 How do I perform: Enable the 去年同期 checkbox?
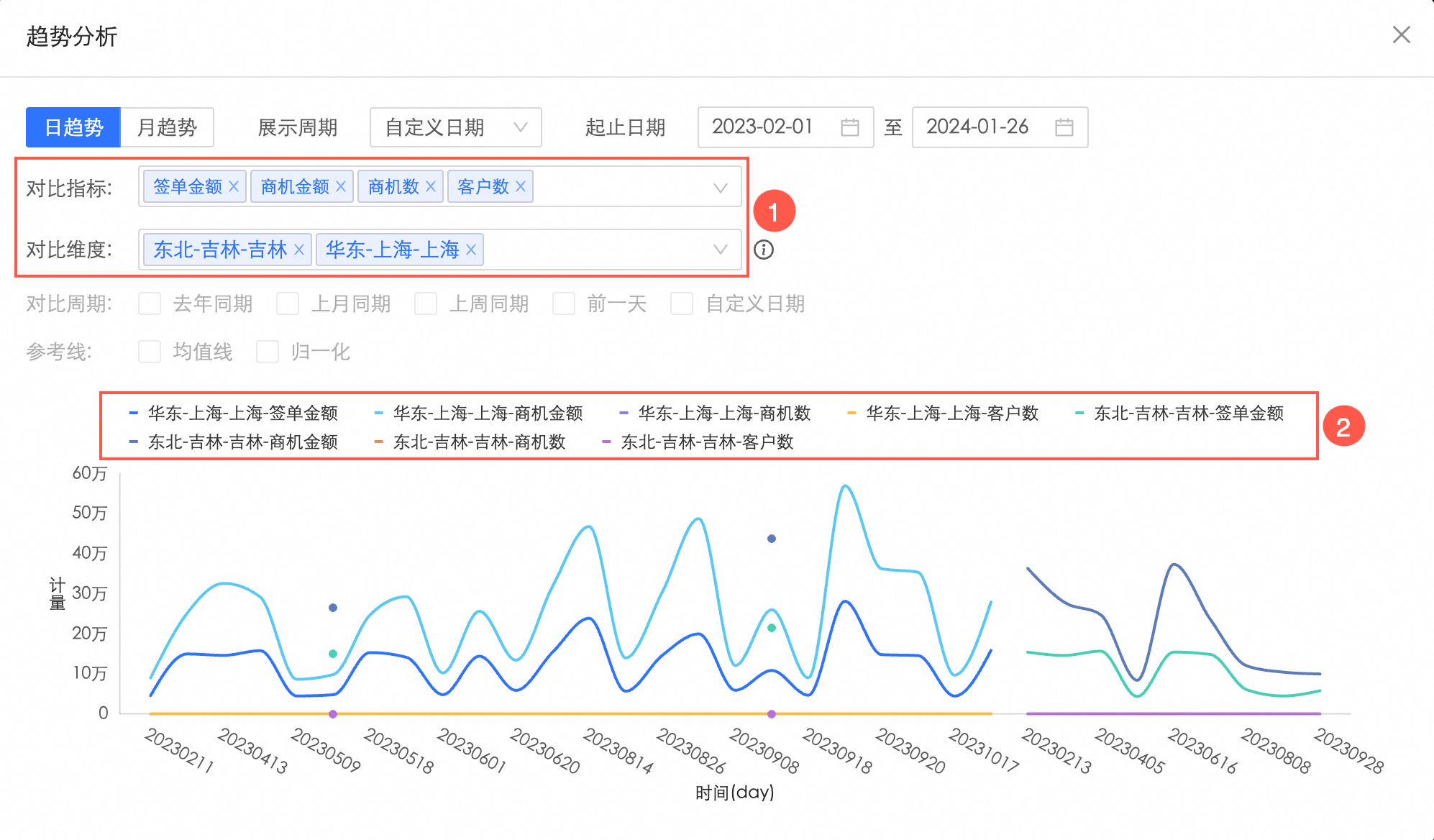click(150, 303)
